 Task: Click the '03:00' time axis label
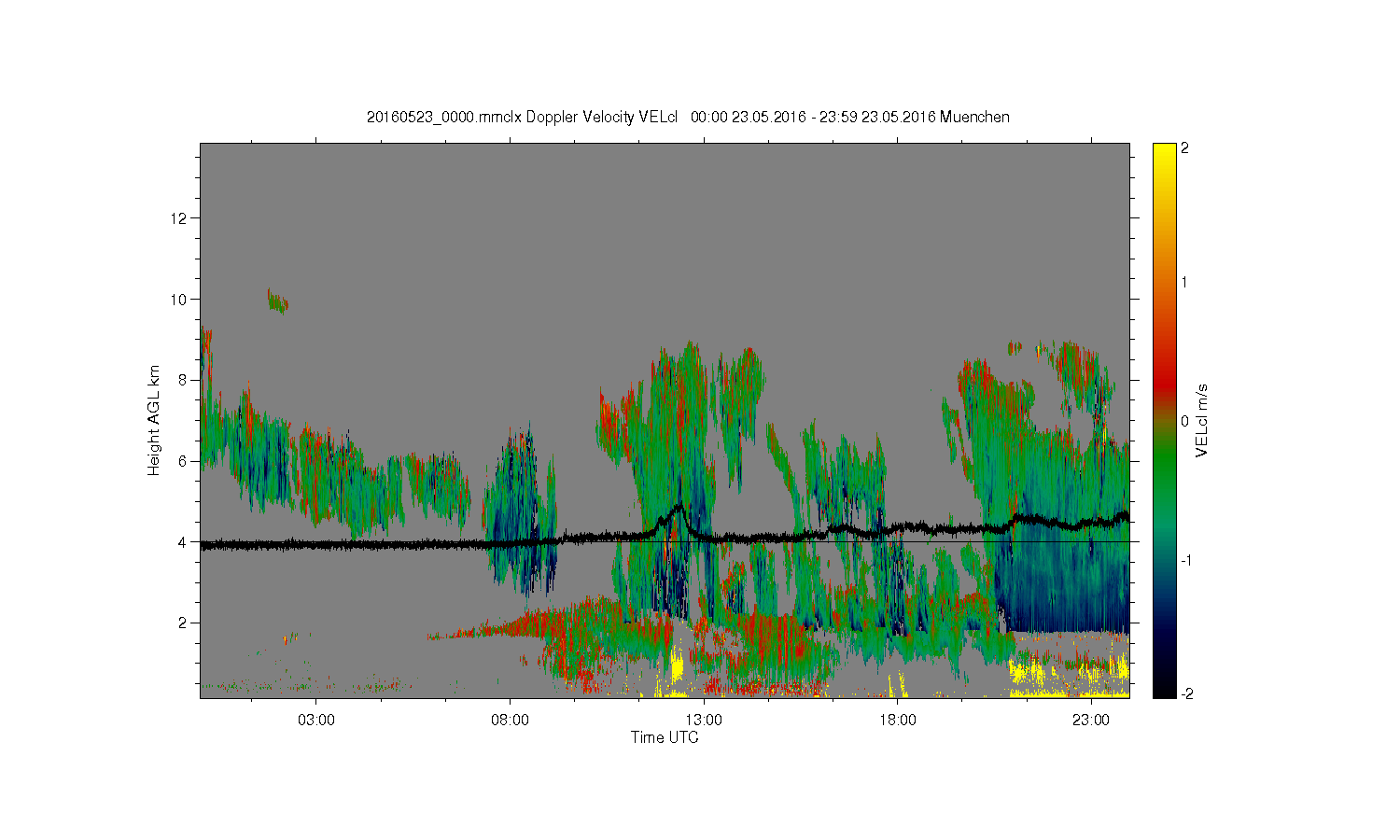pyautogui.click(x=316, y=721)
